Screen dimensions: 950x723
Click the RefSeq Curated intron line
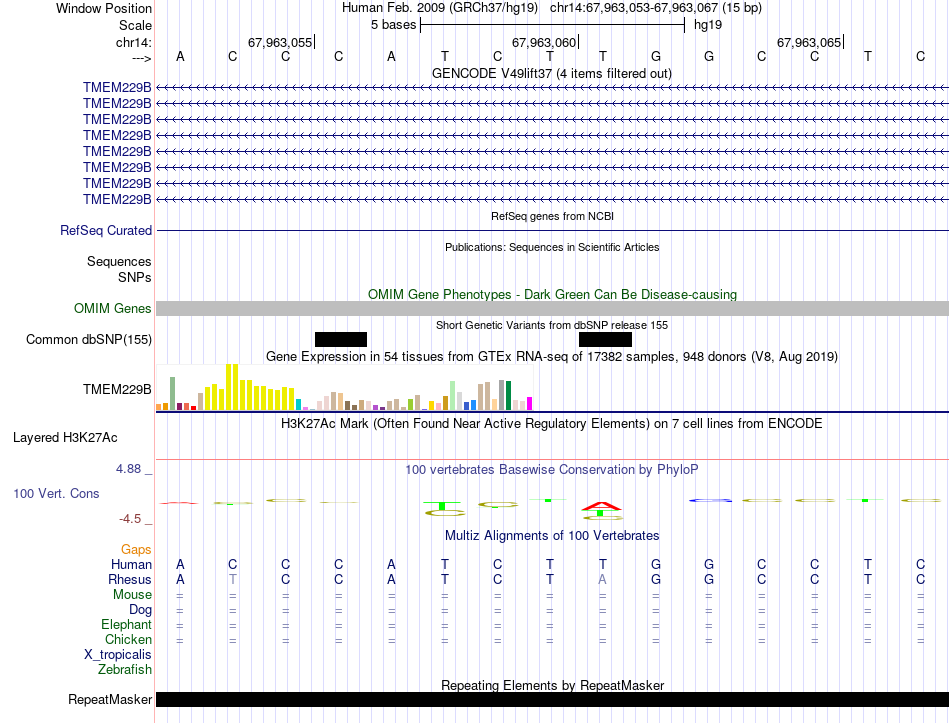(552, 230)
